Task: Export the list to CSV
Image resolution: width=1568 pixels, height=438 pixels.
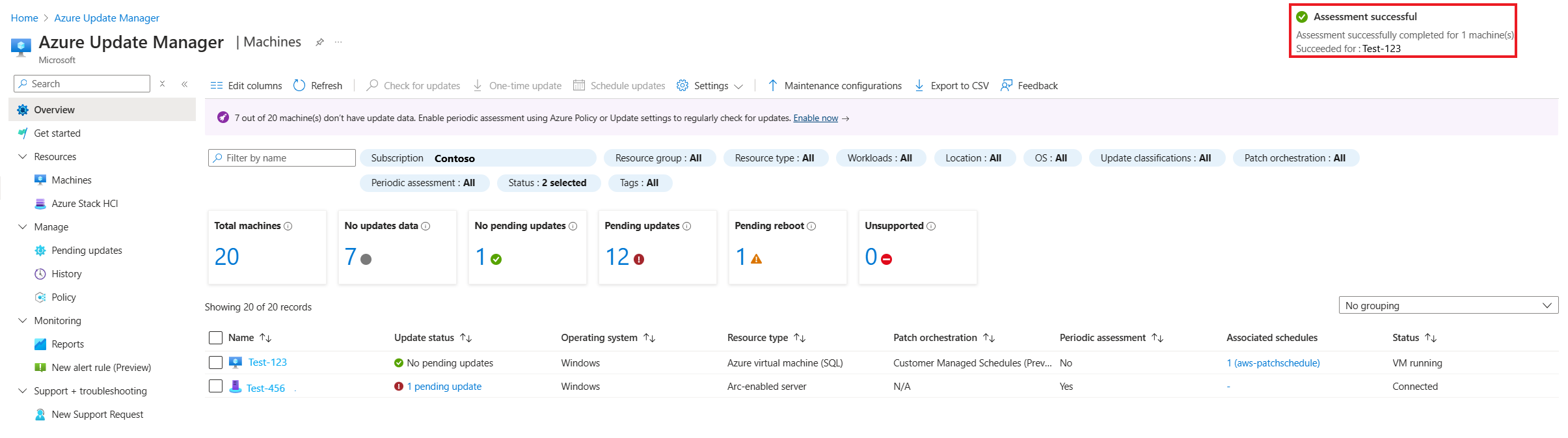Action: pyautogui.click(x=951, y=86)
